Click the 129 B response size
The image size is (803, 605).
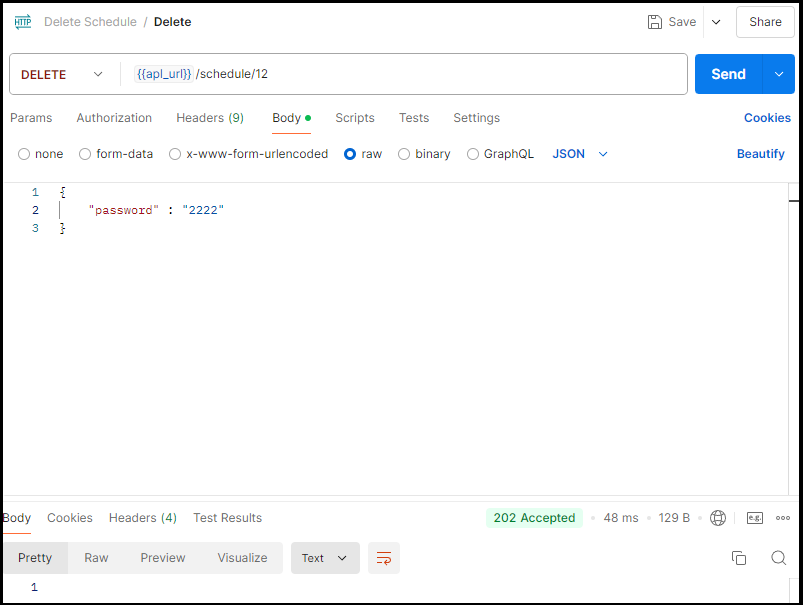point(674,518)
